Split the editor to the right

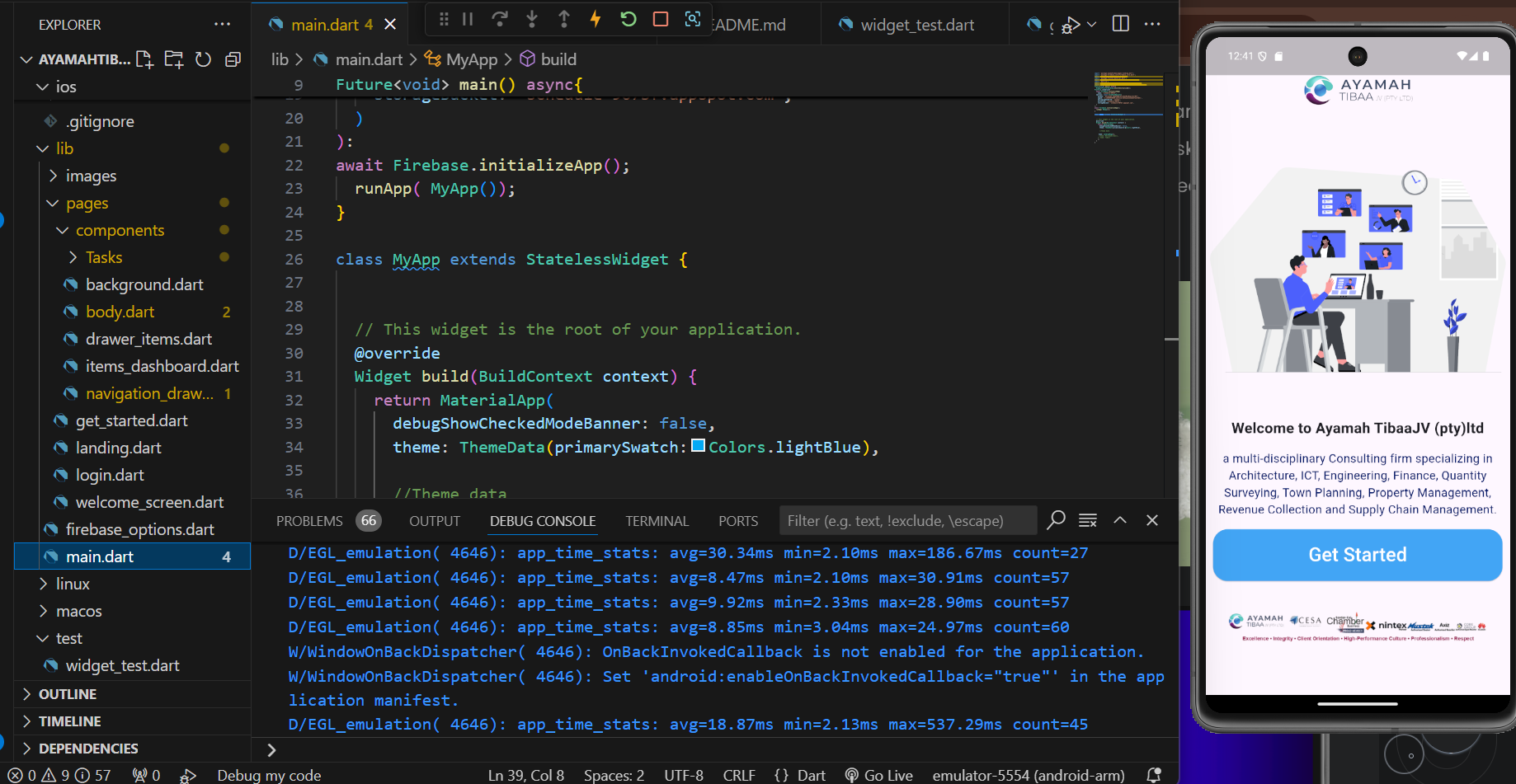[1121, 24]
